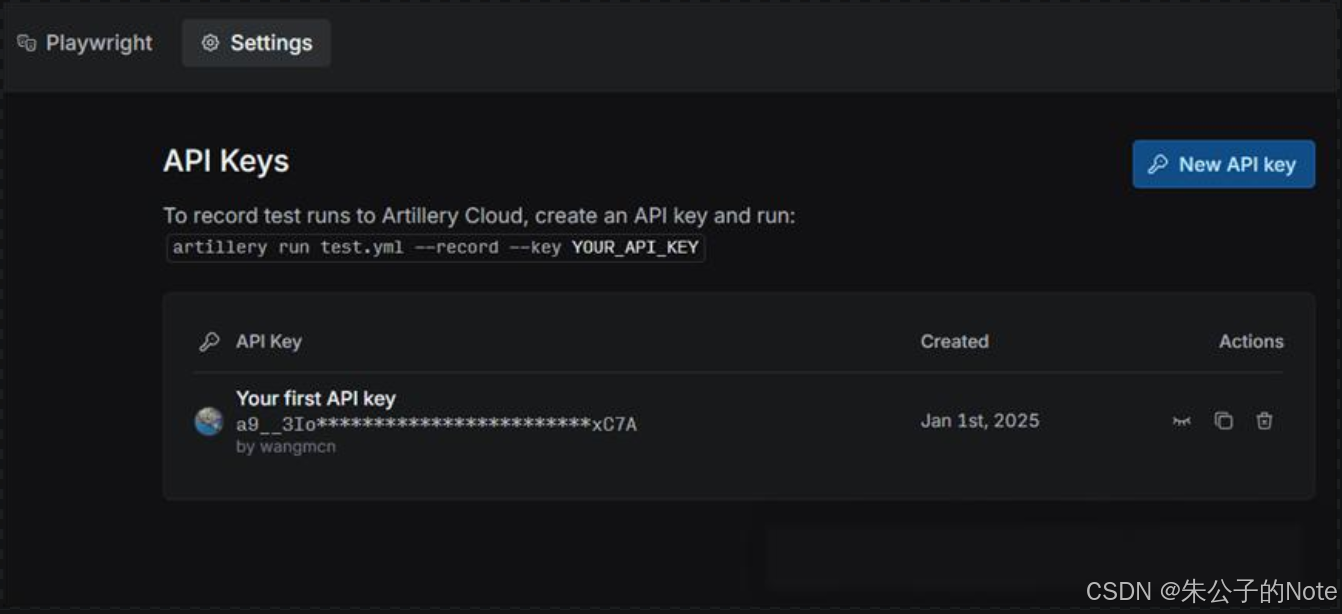Click the New API key button
This screenshot has width=1342, height=614.
point(1223,164)
